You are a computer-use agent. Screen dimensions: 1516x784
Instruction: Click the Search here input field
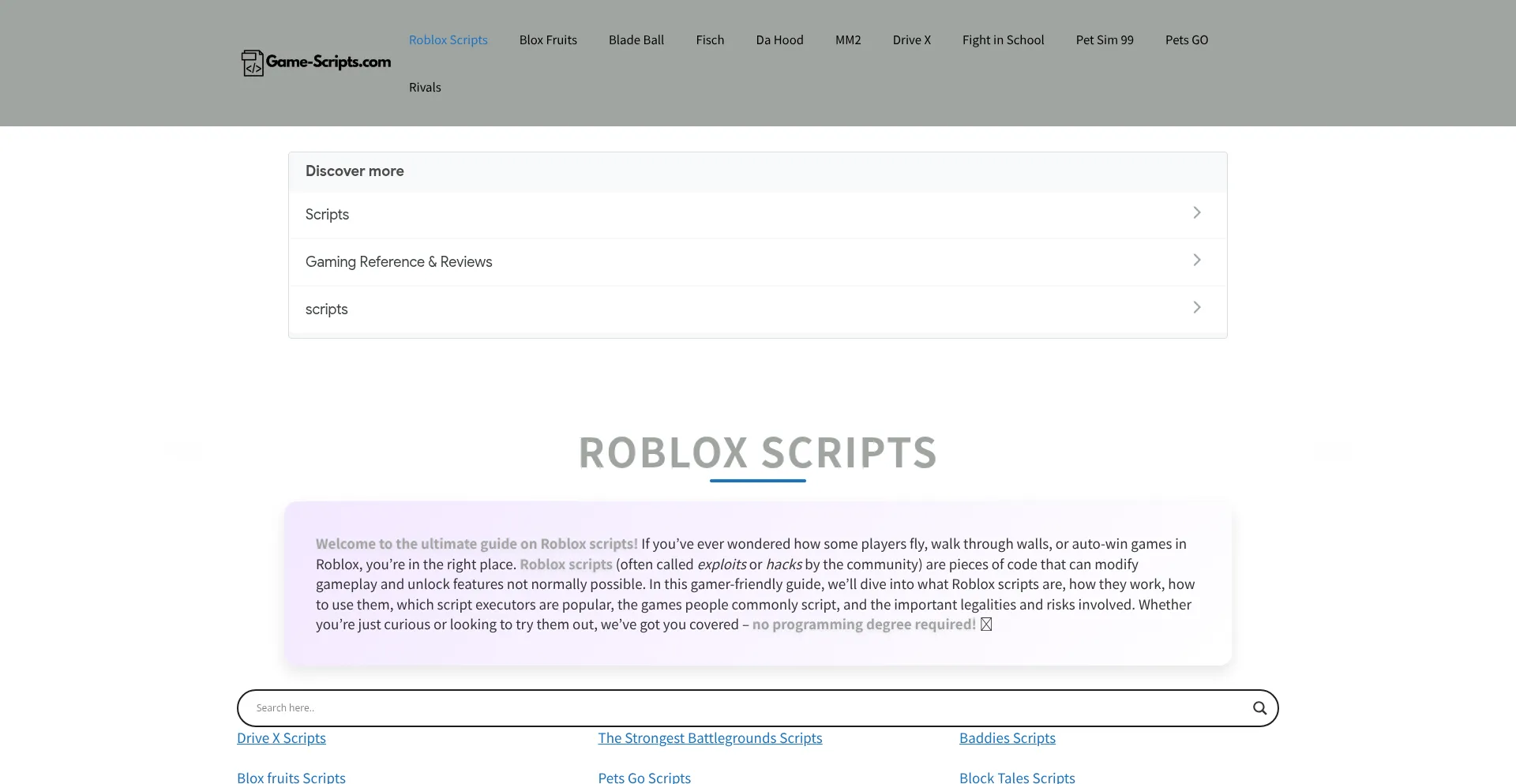click(x=750, y=708)
